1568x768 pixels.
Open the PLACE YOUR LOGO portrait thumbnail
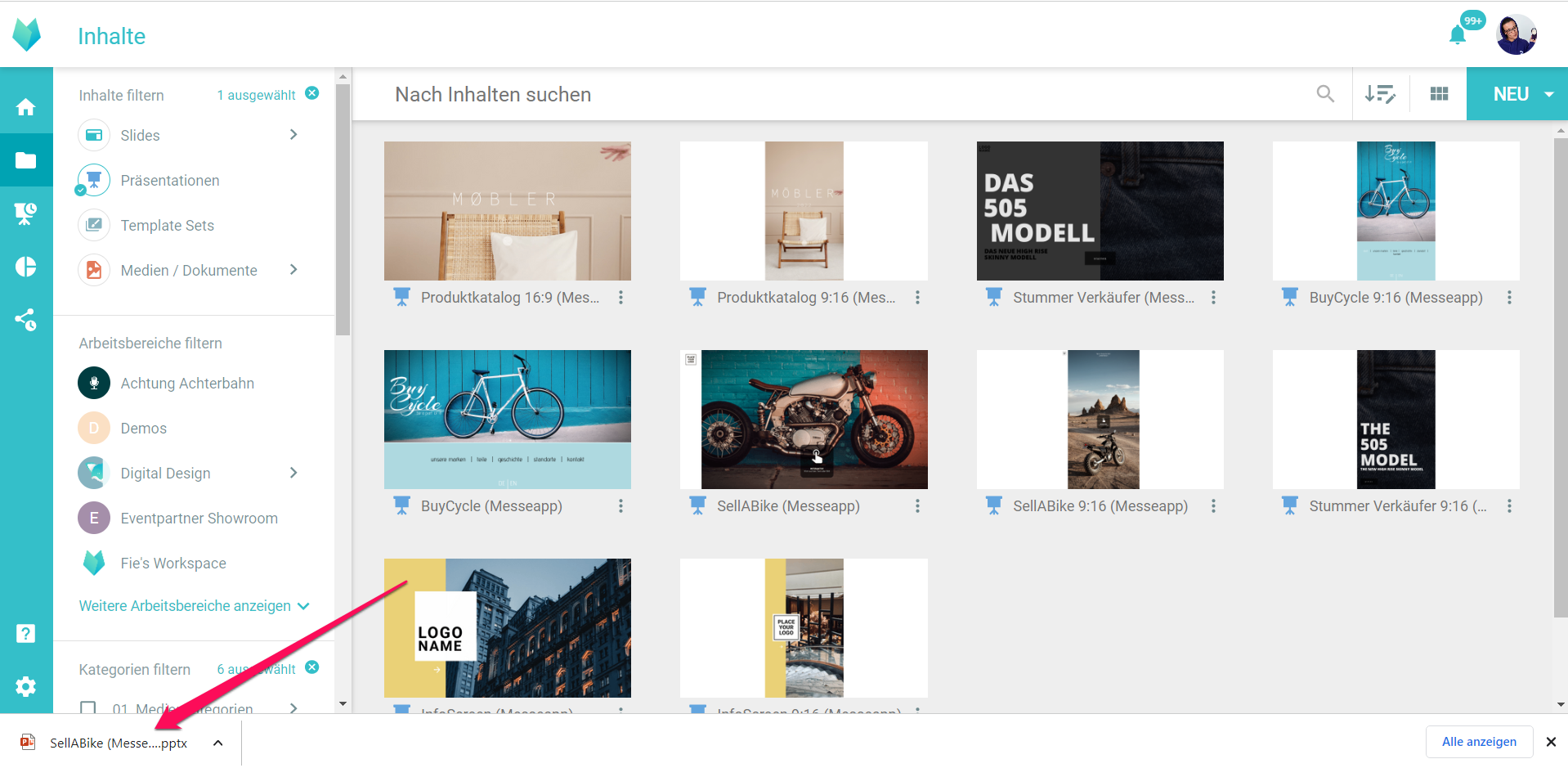[804, 628]
